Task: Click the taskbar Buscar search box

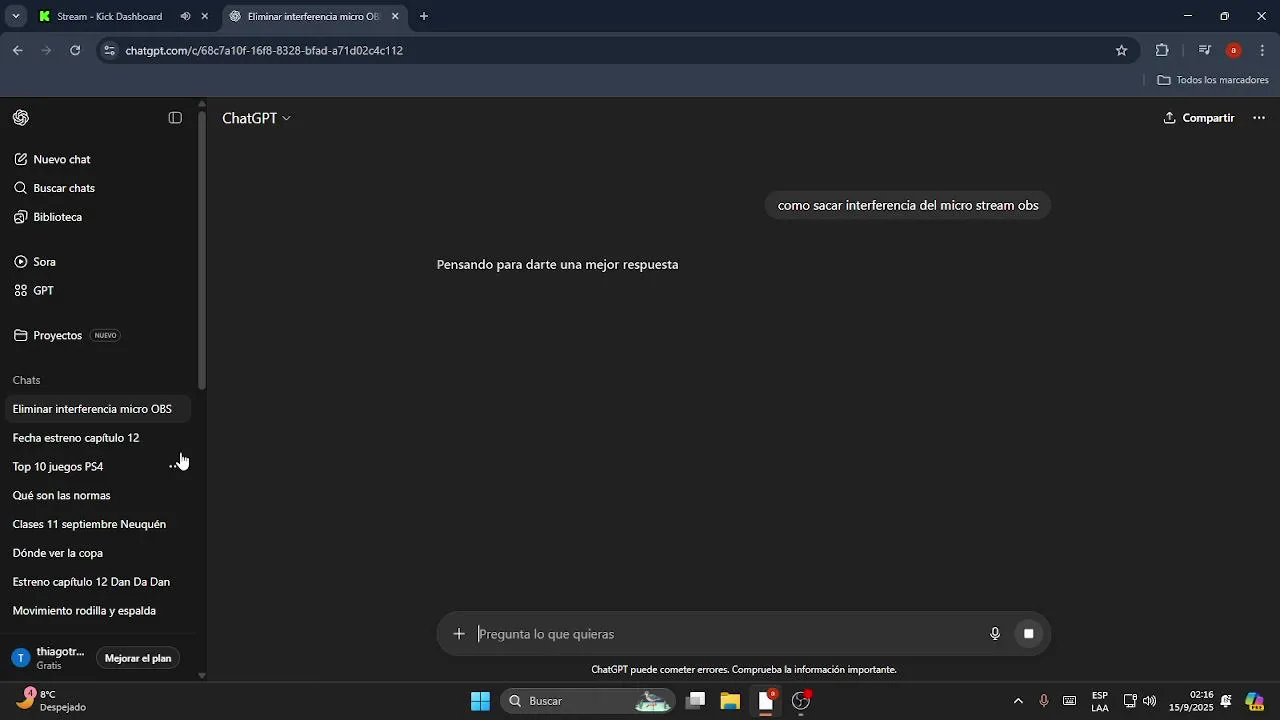Action: point(588,701)
